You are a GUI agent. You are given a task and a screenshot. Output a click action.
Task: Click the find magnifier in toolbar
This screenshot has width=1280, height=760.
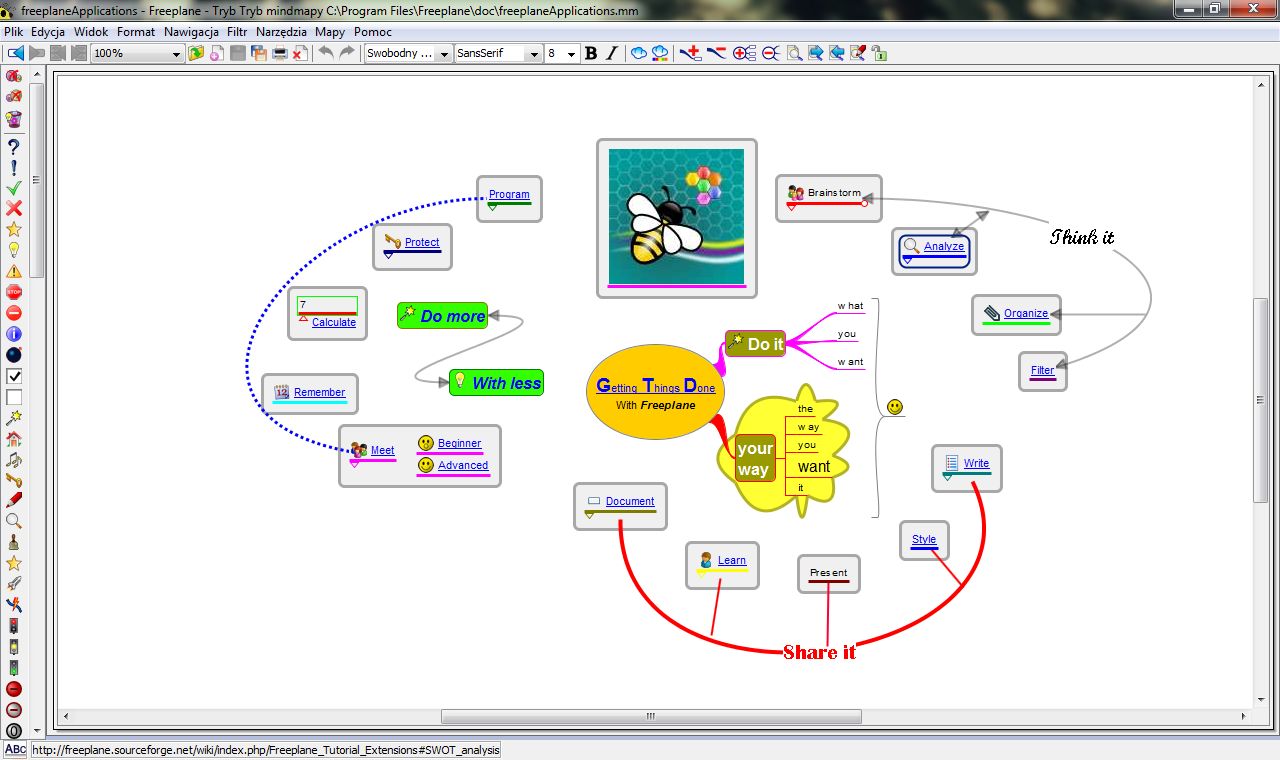pos(794,53)
